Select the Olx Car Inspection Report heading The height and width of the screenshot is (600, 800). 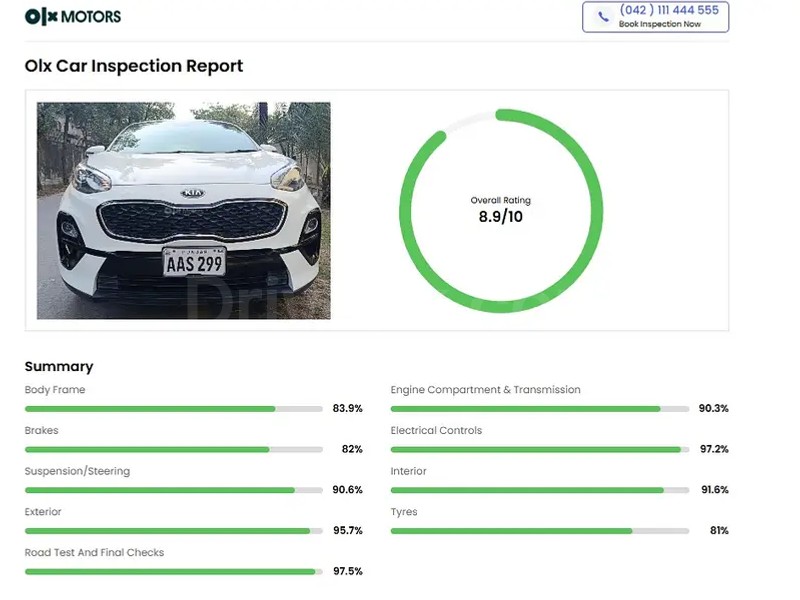(x=133, y=66)
